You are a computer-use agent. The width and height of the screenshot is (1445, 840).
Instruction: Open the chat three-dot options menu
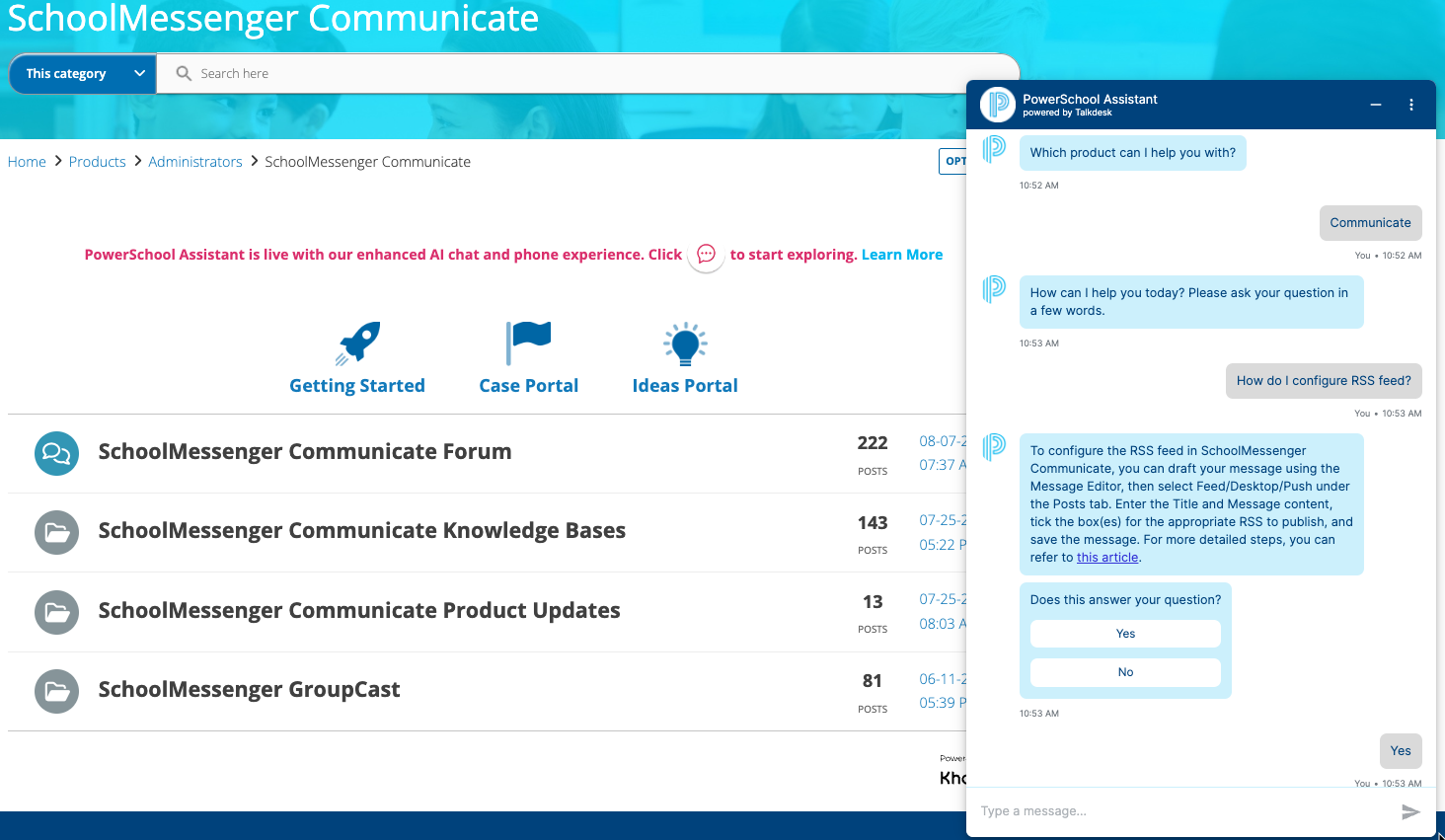tap(1411, 104)
